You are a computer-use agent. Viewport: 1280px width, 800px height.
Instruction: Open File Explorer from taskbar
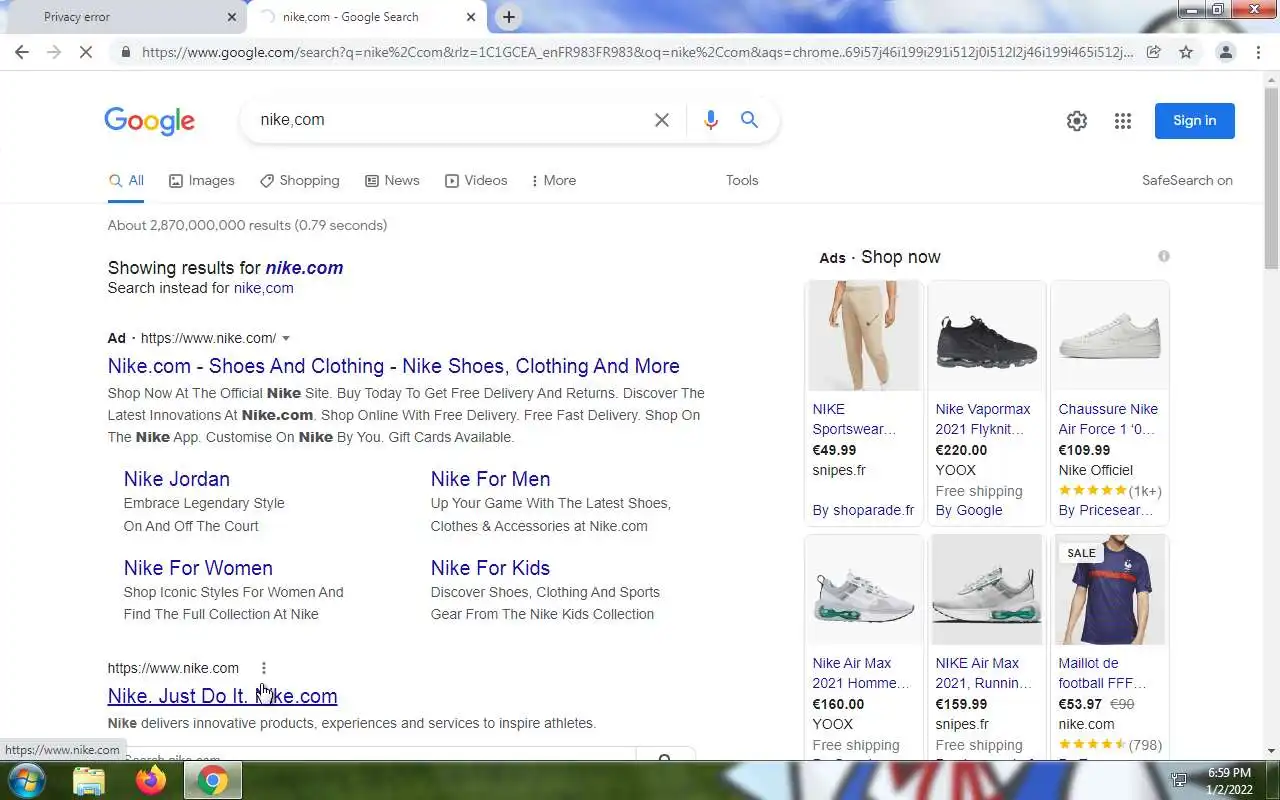click(x=89, y=780)
